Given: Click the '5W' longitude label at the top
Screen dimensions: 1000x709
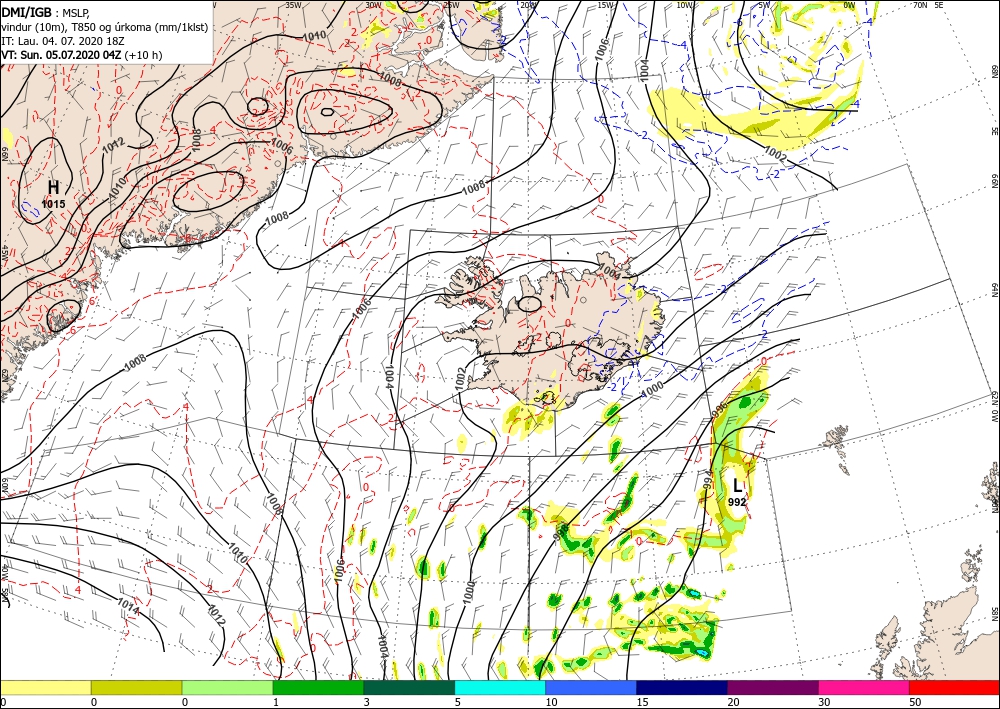Looking at the screenshot, I should coord(764,5).
